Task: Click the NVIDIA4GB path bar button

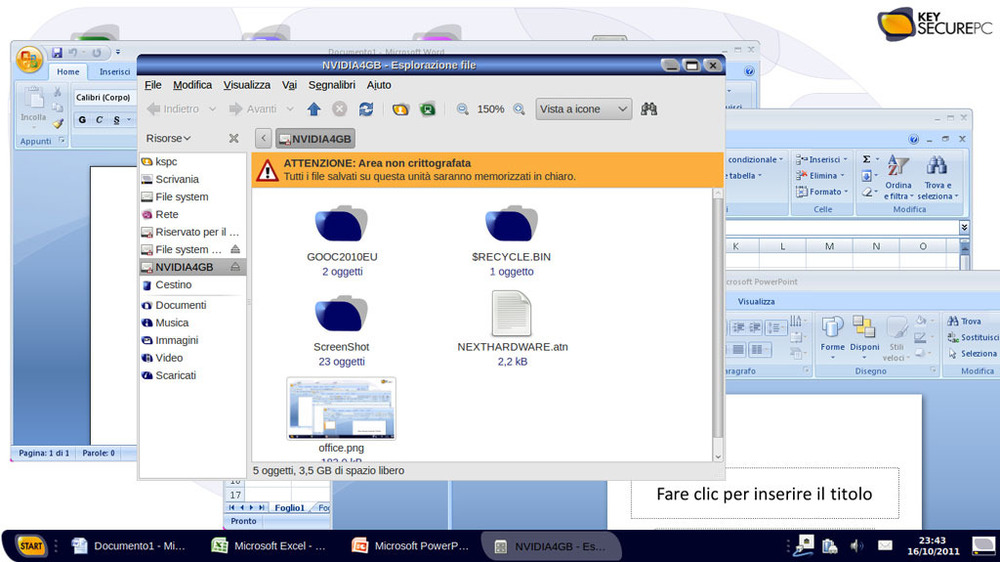Action: click(x=315, y=138)
